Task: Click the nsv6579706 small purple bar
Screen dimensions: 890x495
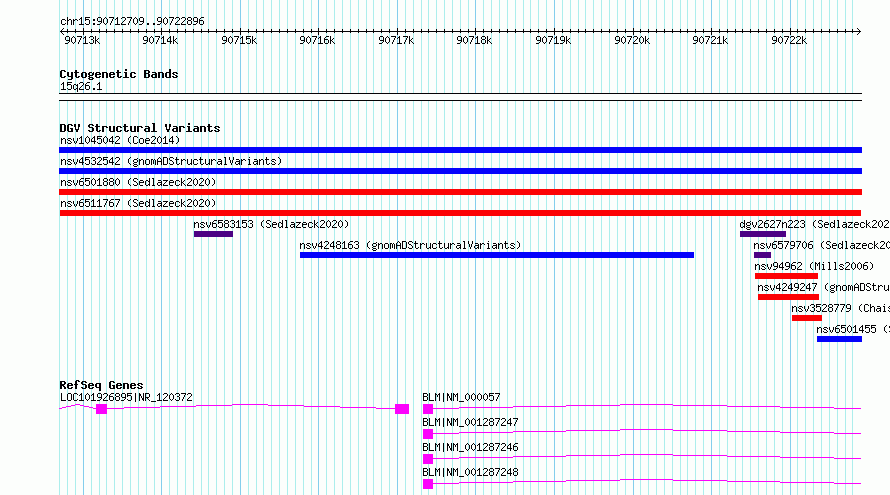Action: pos(762,255)
